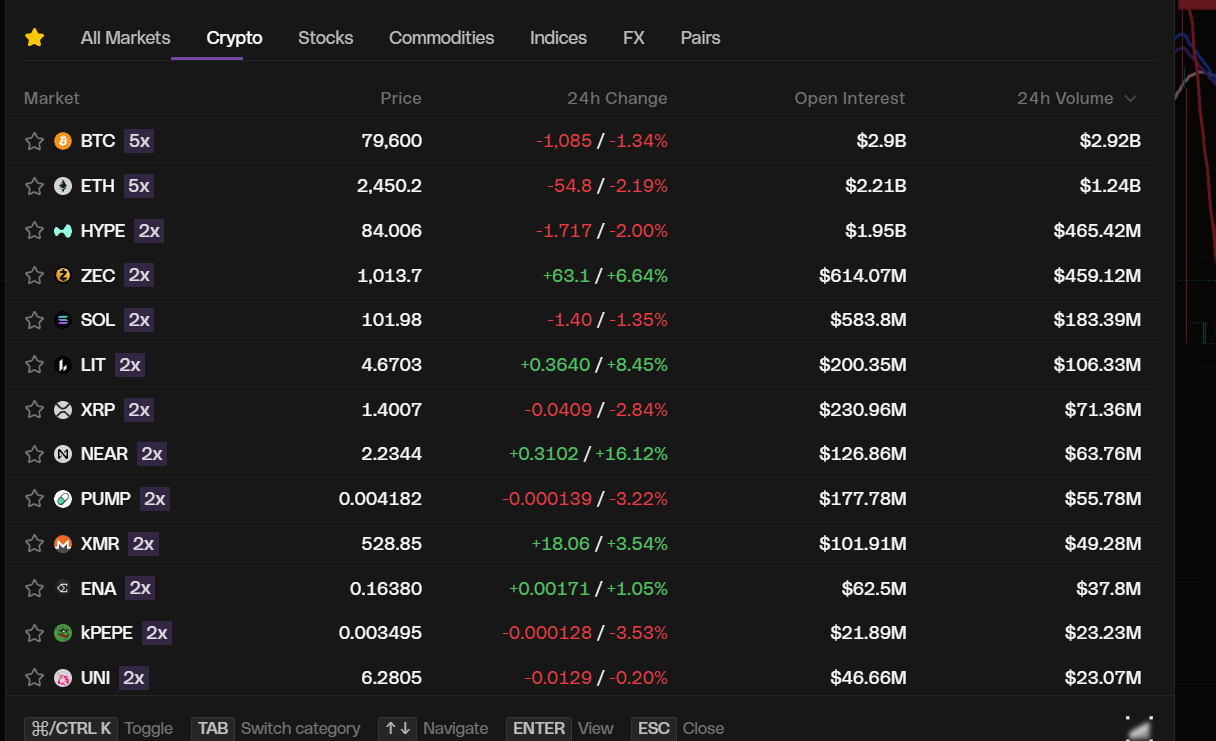Click the HYPE token icon

(x=63, y=231)
